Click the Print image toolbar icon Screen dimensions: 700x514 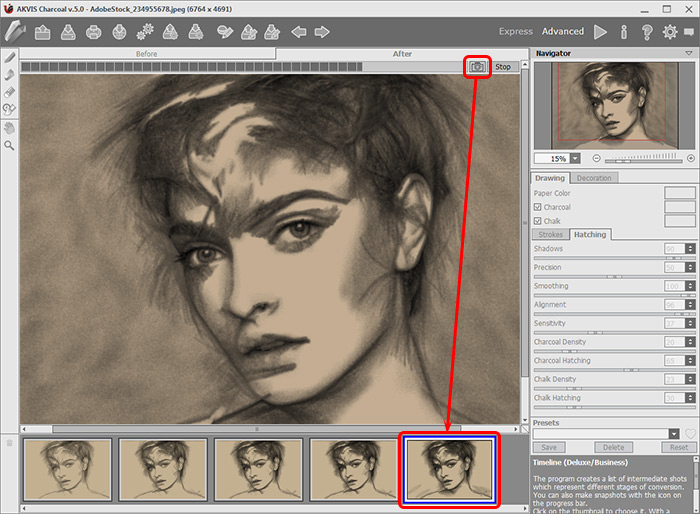coord(93,32)
